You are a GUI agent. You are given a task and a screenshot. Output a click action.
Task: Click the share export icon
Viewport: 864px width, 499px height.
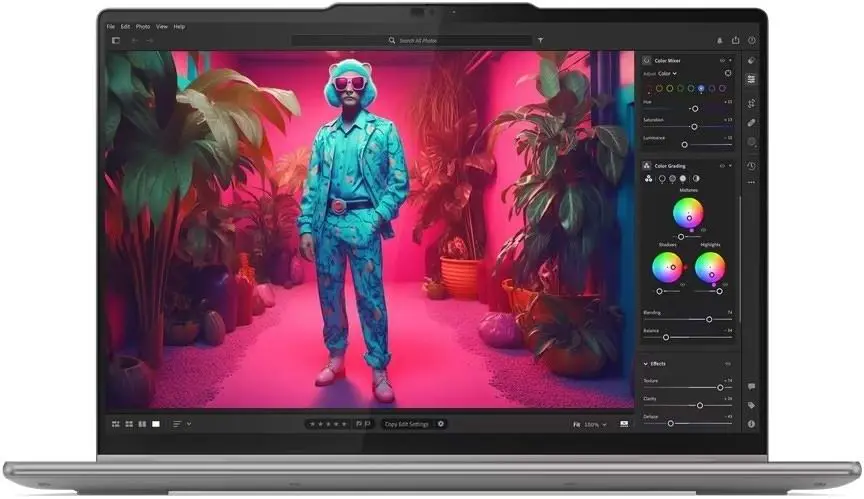click(736, 40)
